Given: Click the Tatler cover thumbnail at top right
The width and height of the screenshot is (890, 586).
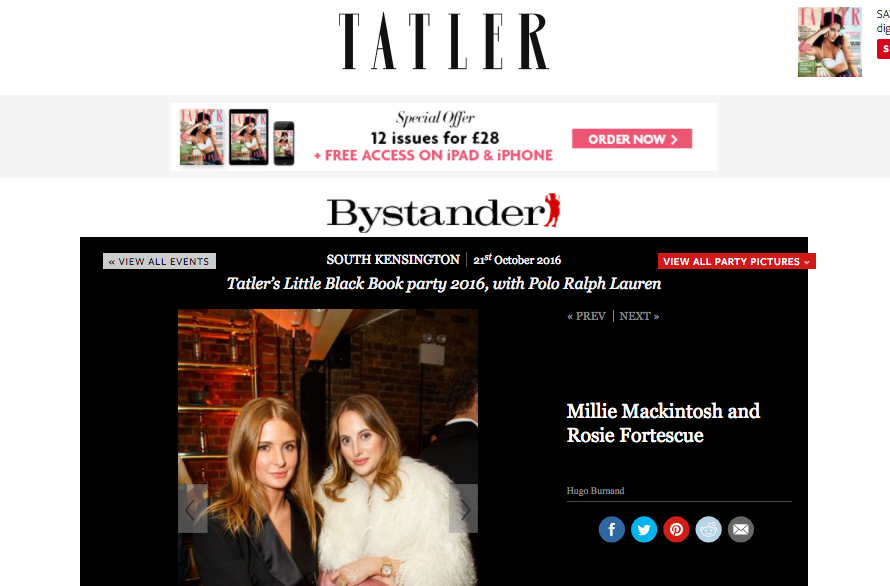Looking at the screenshot, I should click(x=830, y=42).
